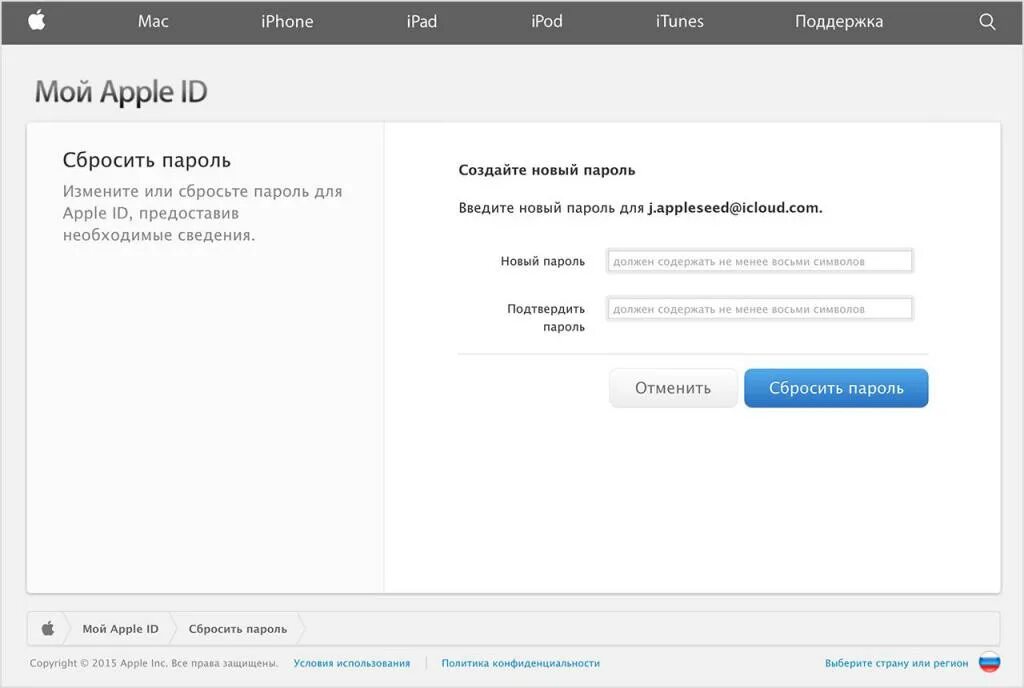Screen dimensions: 1024x688
Task: Click the Russian flag region icon
Action: [989, 662]
